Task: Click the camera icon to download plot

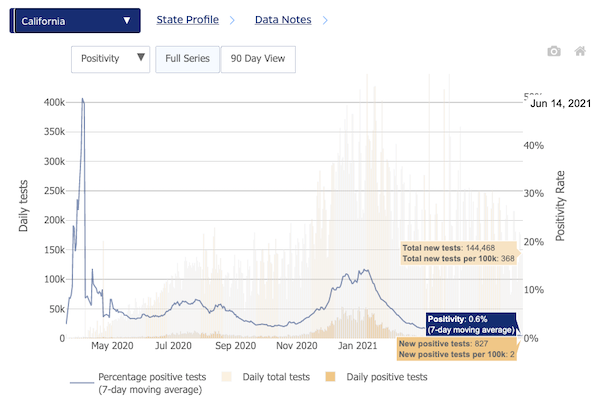Action: (x=554, y=51)
